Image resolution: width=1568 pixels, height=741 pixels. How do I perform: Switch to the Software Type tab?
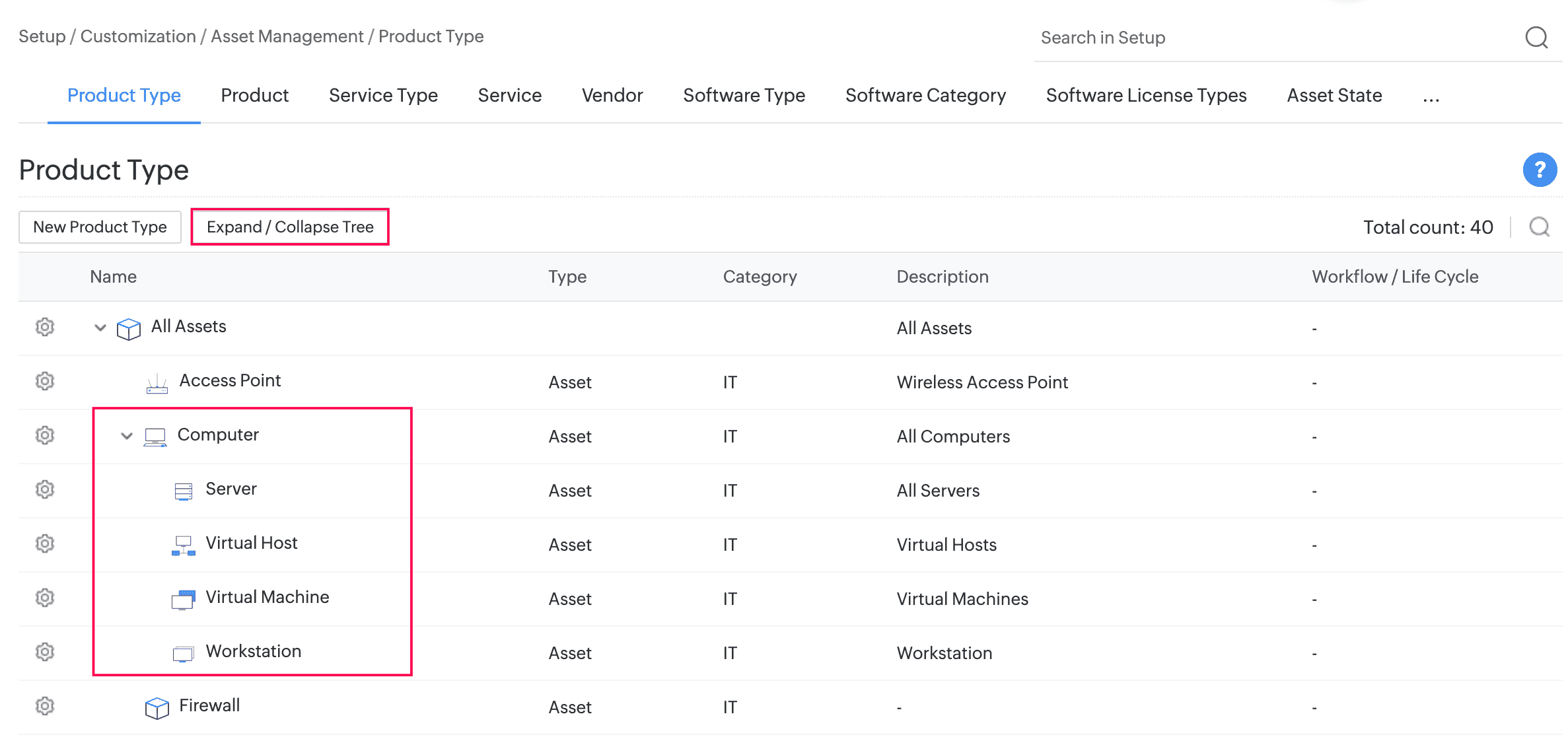tap(744, 96)
